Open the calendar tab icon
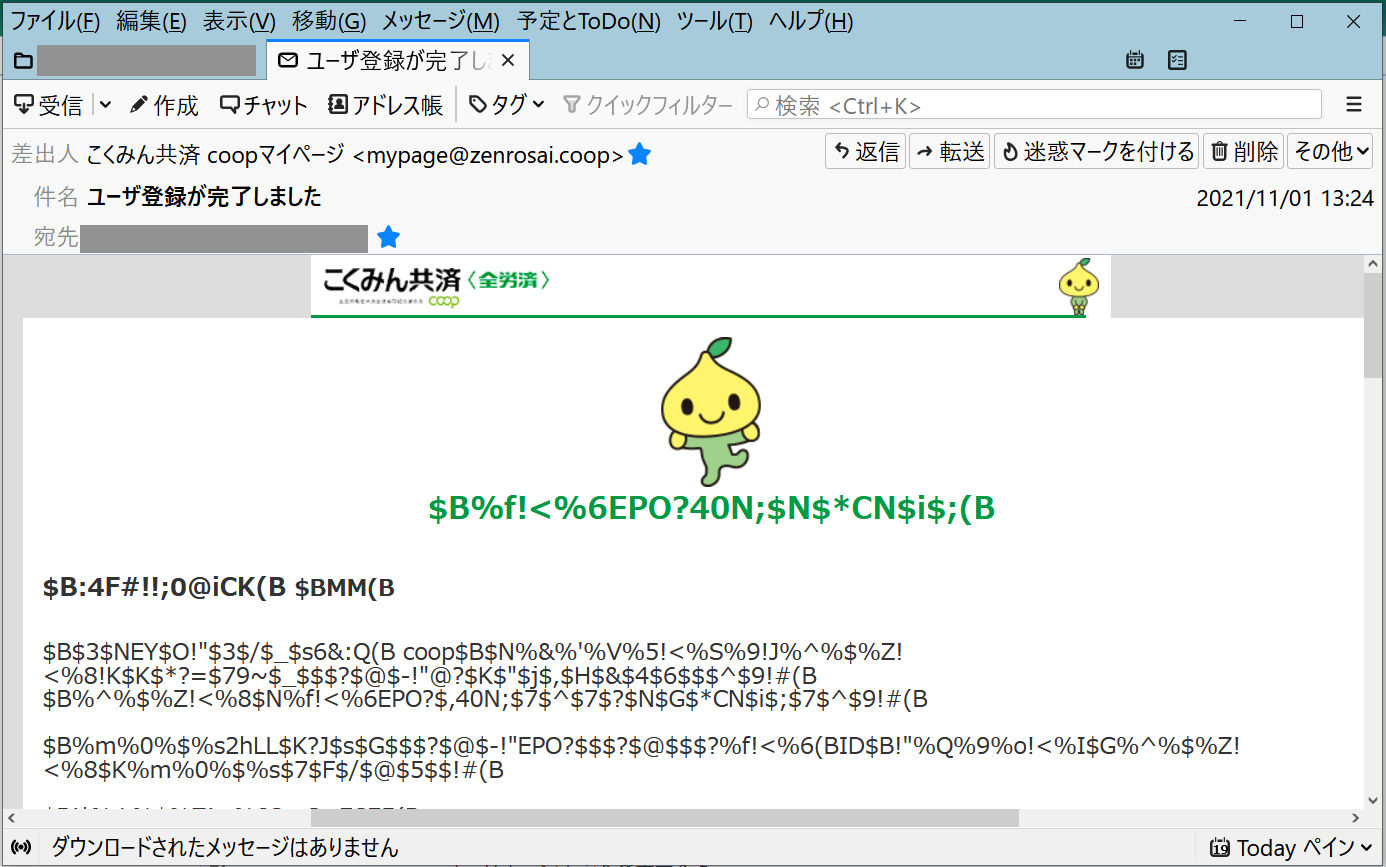 (x=1134, y=61)
